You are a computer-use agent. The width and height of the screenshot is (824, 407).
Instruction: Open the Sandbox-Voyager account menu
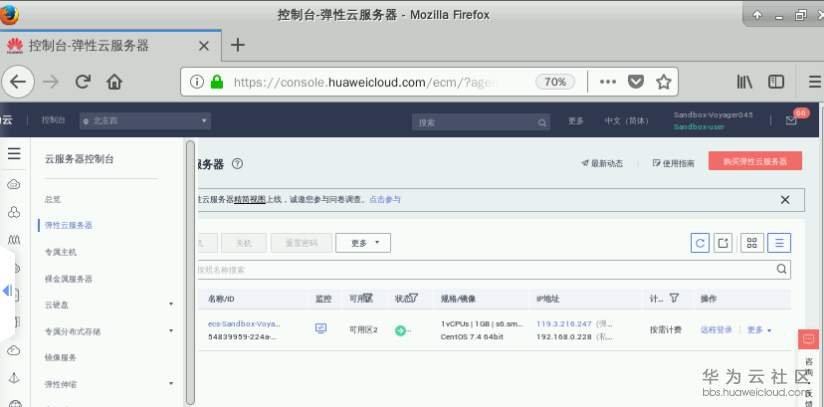coord(713,120)
